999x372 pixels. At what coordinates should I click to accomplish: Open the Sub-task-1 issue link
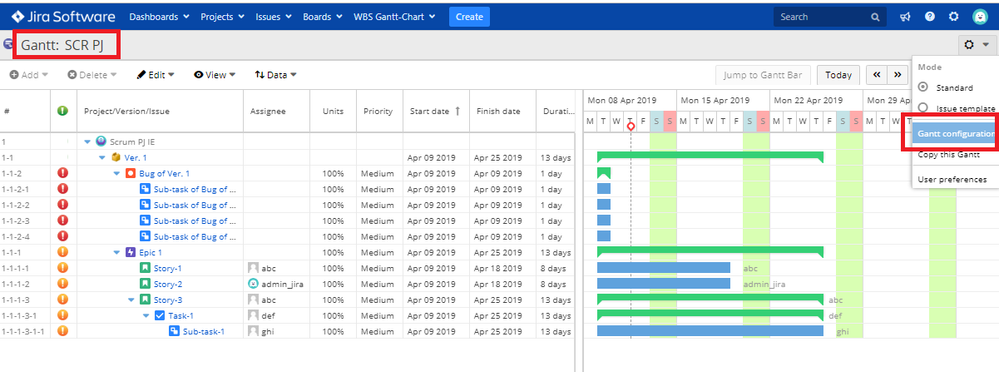pyautogui.click(x=204, y=331)
